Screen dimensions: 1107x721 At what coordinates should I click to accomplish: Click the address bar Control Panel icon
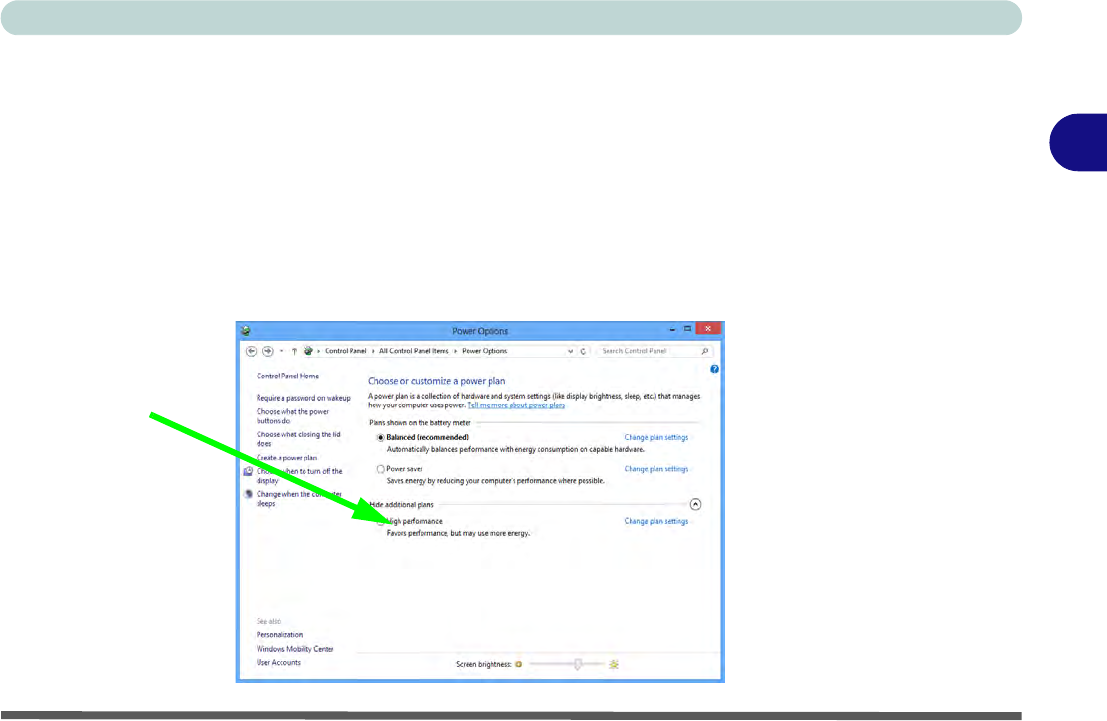308,351
